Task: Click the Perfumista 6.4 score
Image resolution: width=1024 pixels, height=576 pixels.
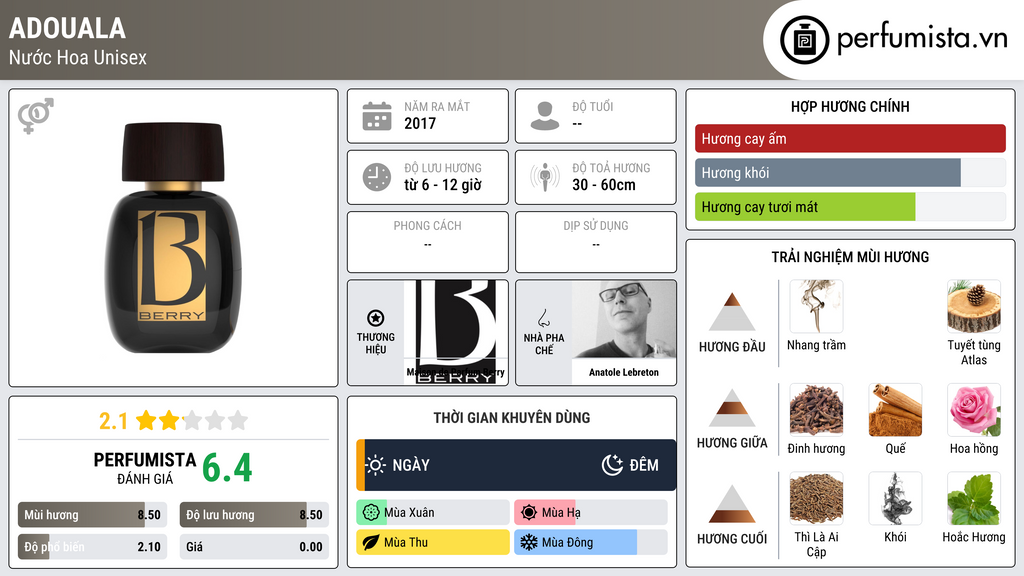Action: tap(227, 468)
